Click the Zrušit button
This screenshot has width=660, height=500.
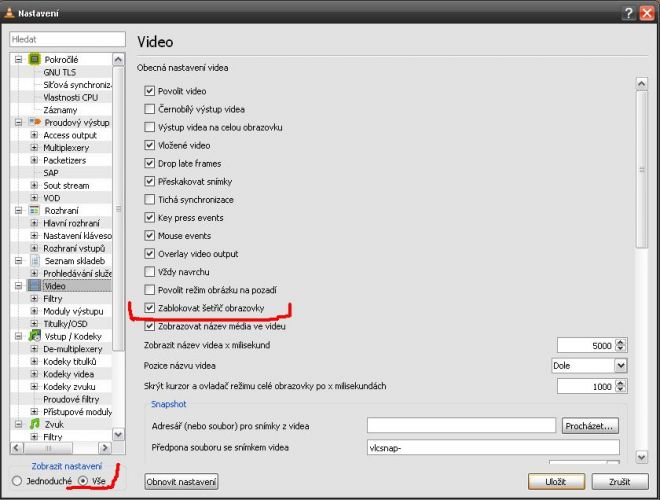click(620, 481)
